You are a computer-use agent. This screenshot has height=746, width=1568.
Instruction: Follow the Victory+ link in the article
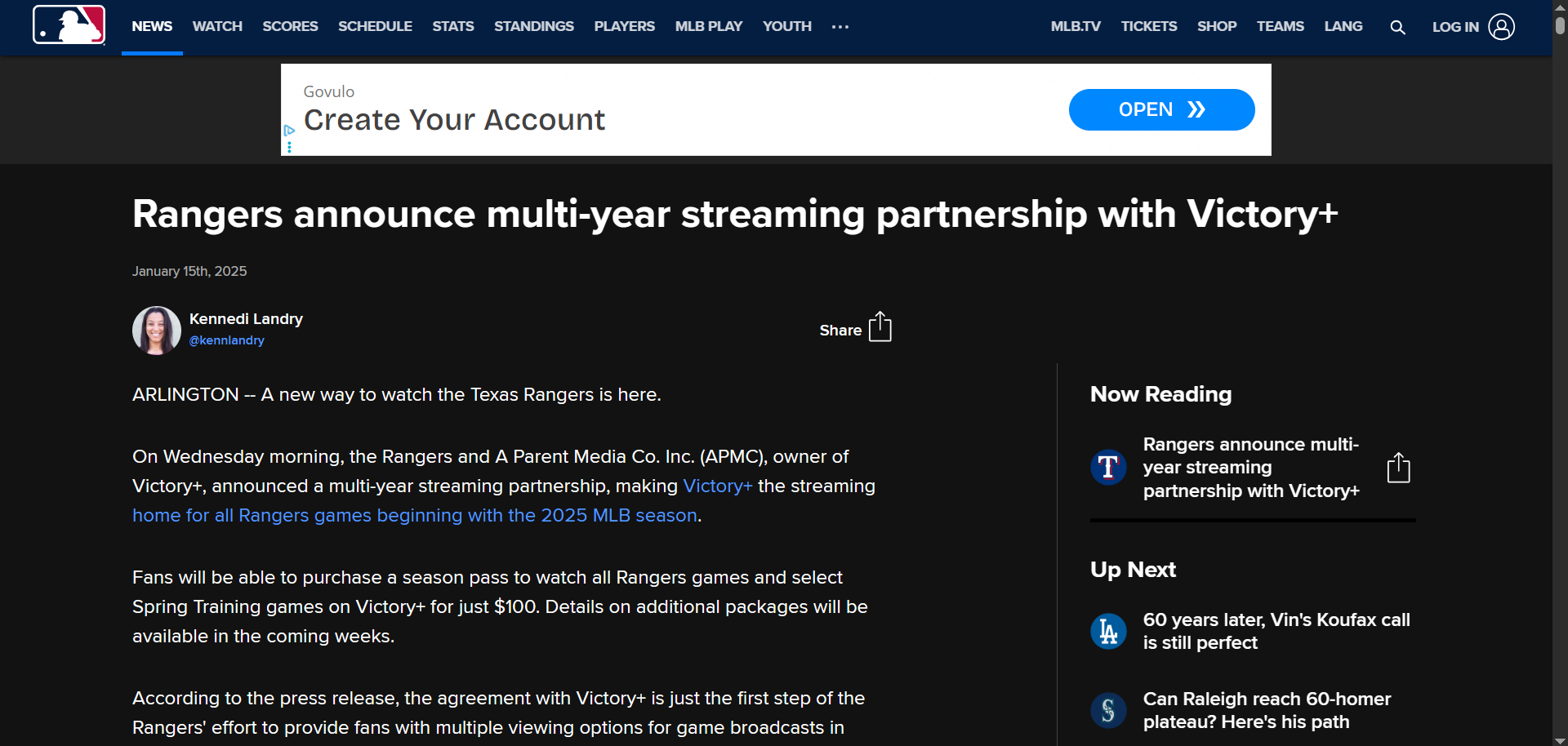click(717, 486)
